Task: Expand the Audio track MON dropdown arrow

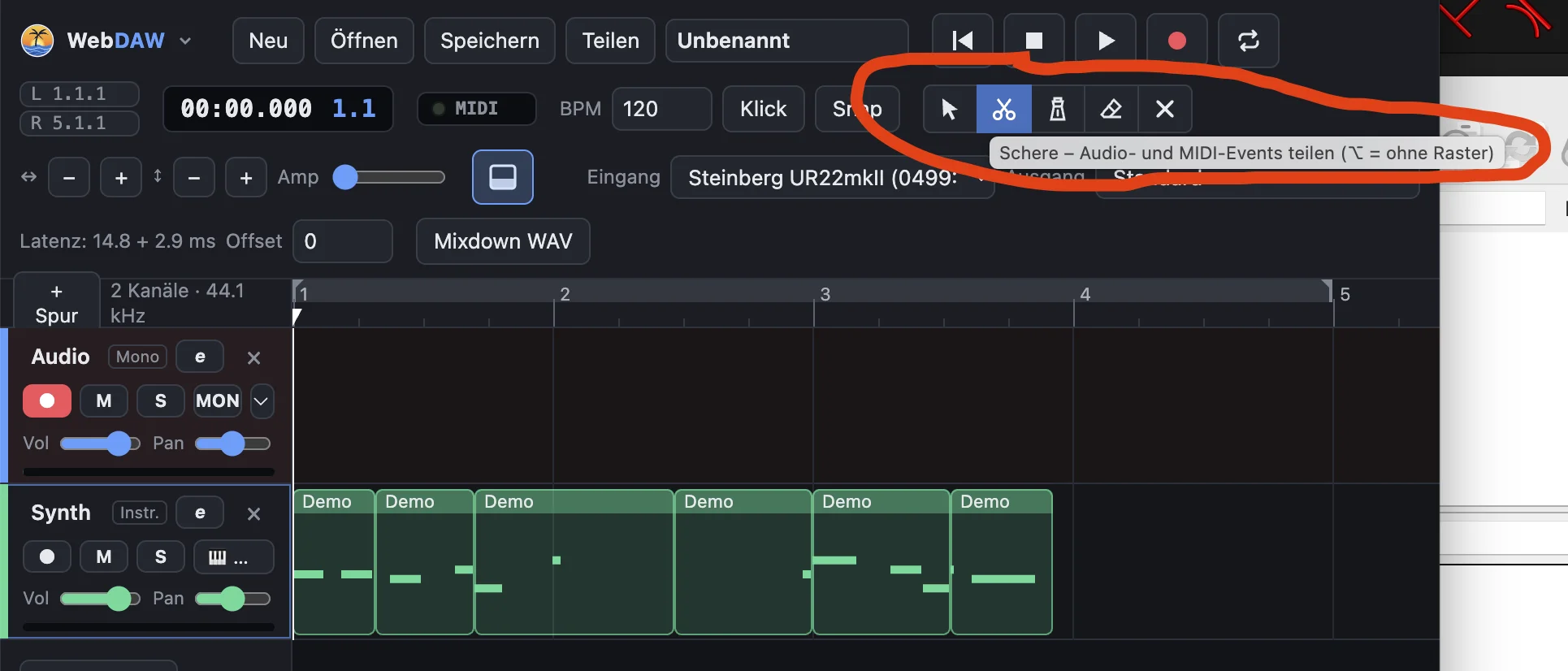Action: click(x=262, y=400)
